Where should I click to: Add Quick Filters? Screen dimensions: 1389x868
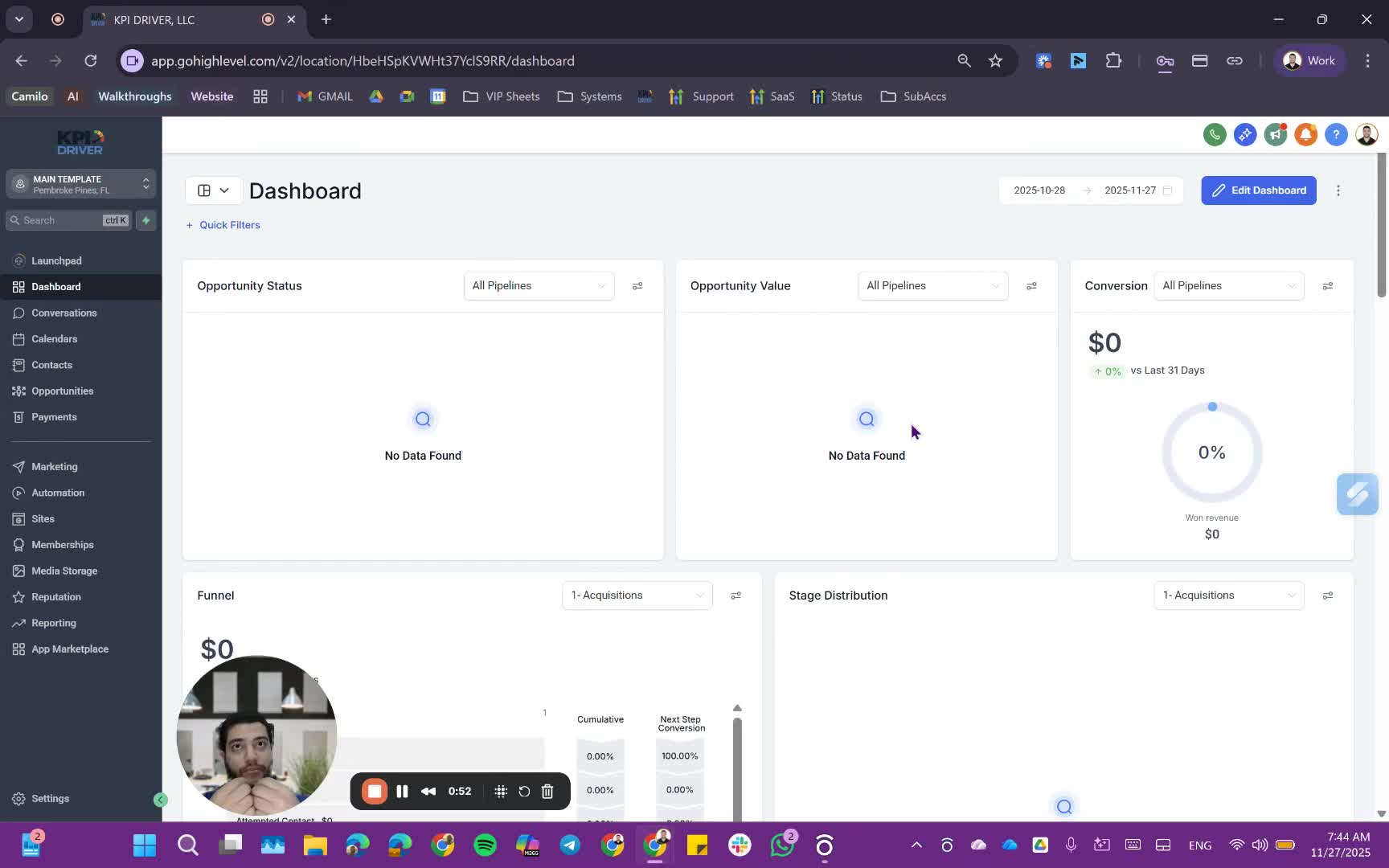click(223, 225)
